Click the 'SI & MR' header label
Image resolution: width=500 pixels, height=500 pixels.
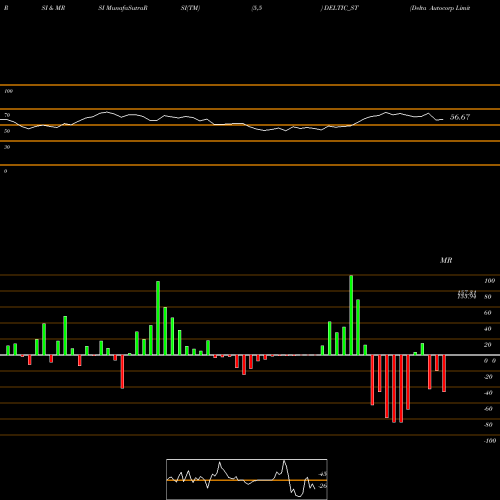53,8
